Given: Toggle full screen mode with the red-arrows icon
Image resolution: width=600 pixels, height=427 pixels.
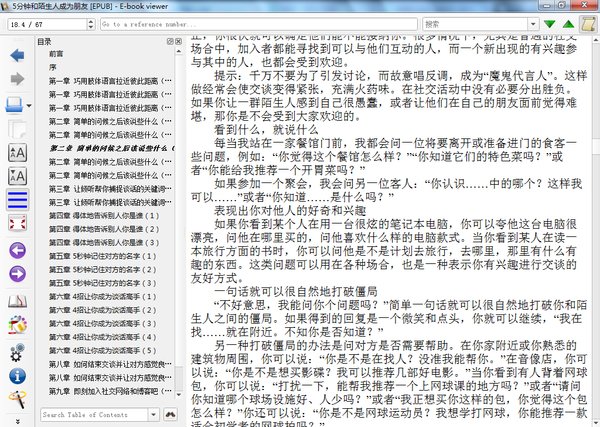Looking at the screenshot, I should 17,223.
